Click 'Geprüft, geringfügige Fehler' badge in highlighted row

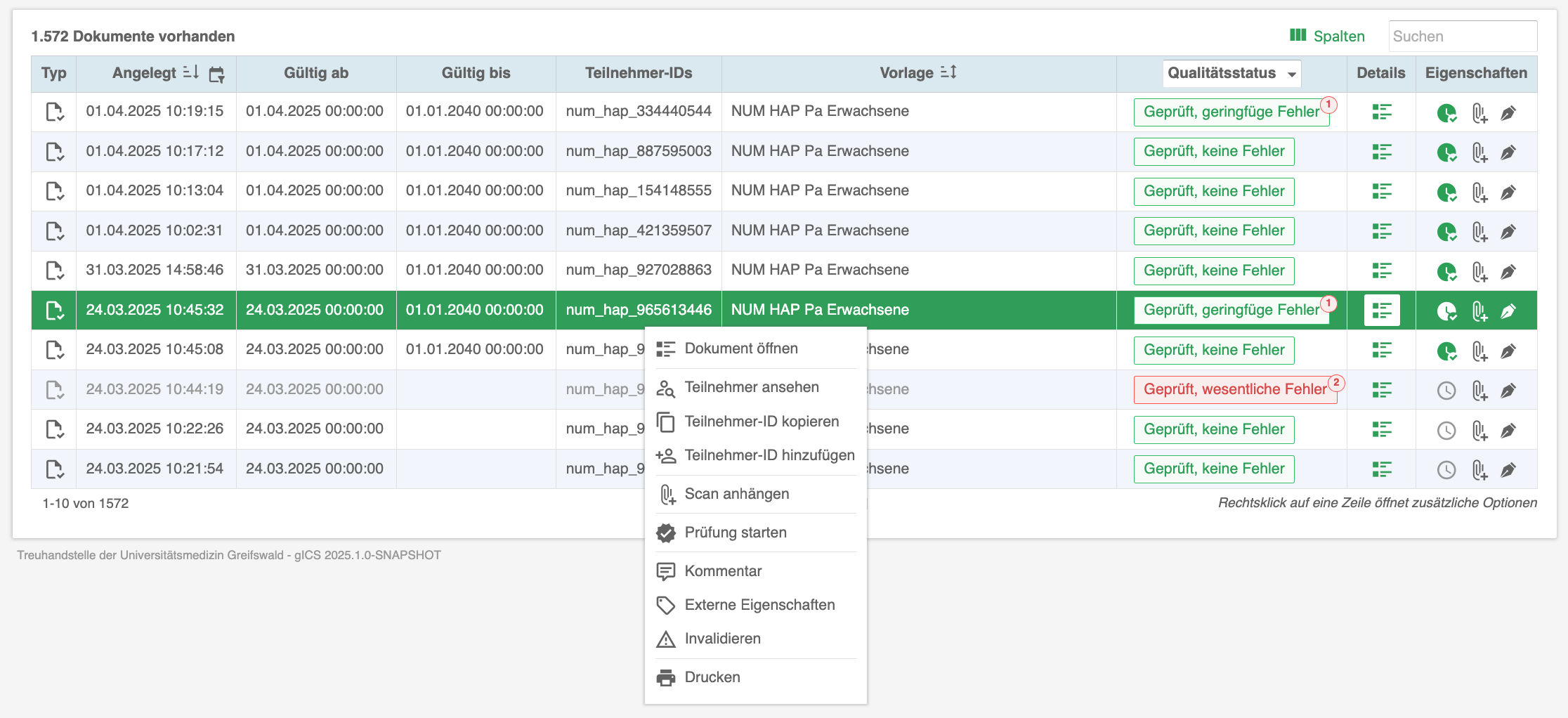point(1231,310)
